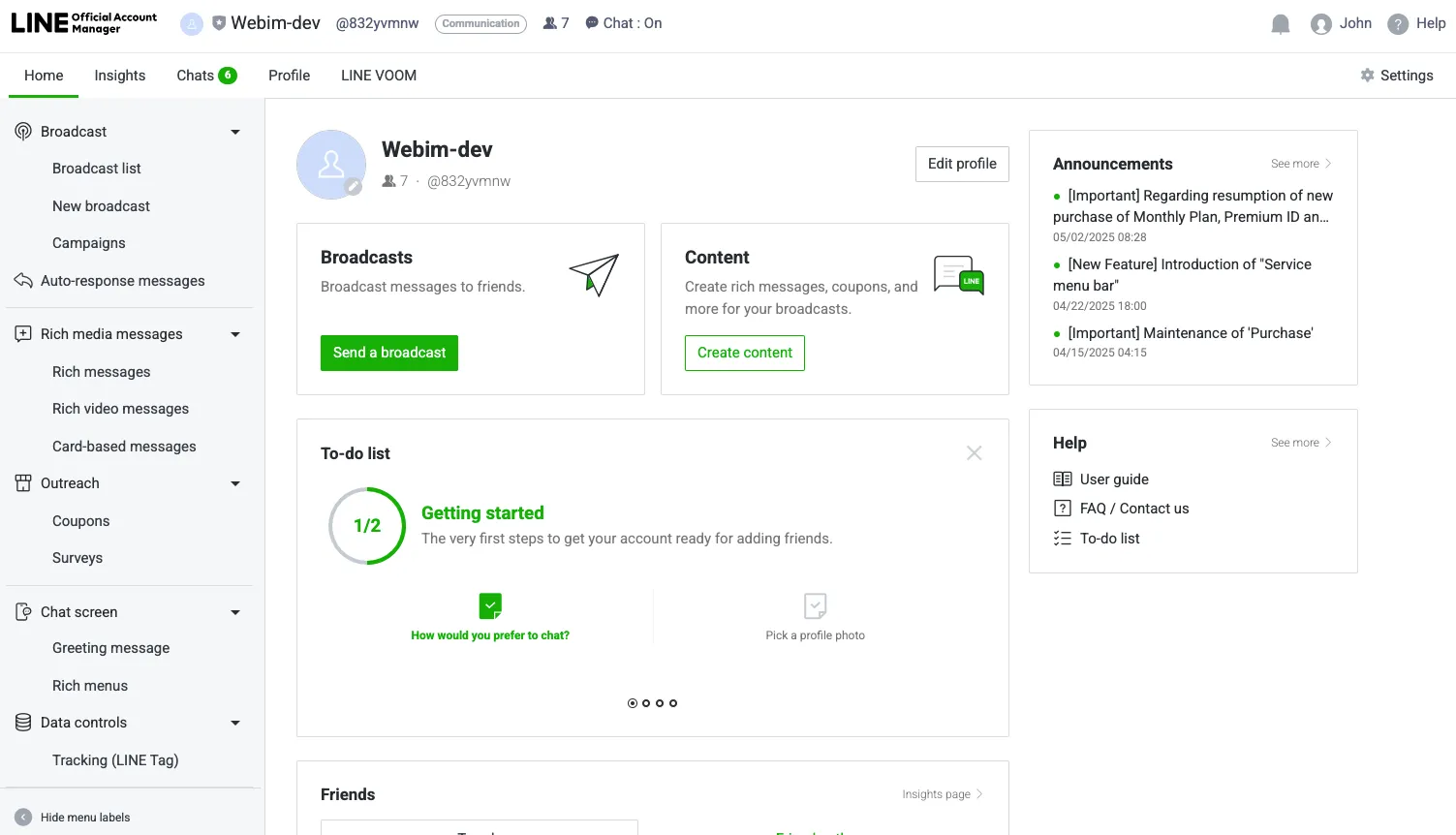This screenshot has width=1456, height=835.
Task: Click the Webim-dev account avatar in header
Action: tap(192, 24)
